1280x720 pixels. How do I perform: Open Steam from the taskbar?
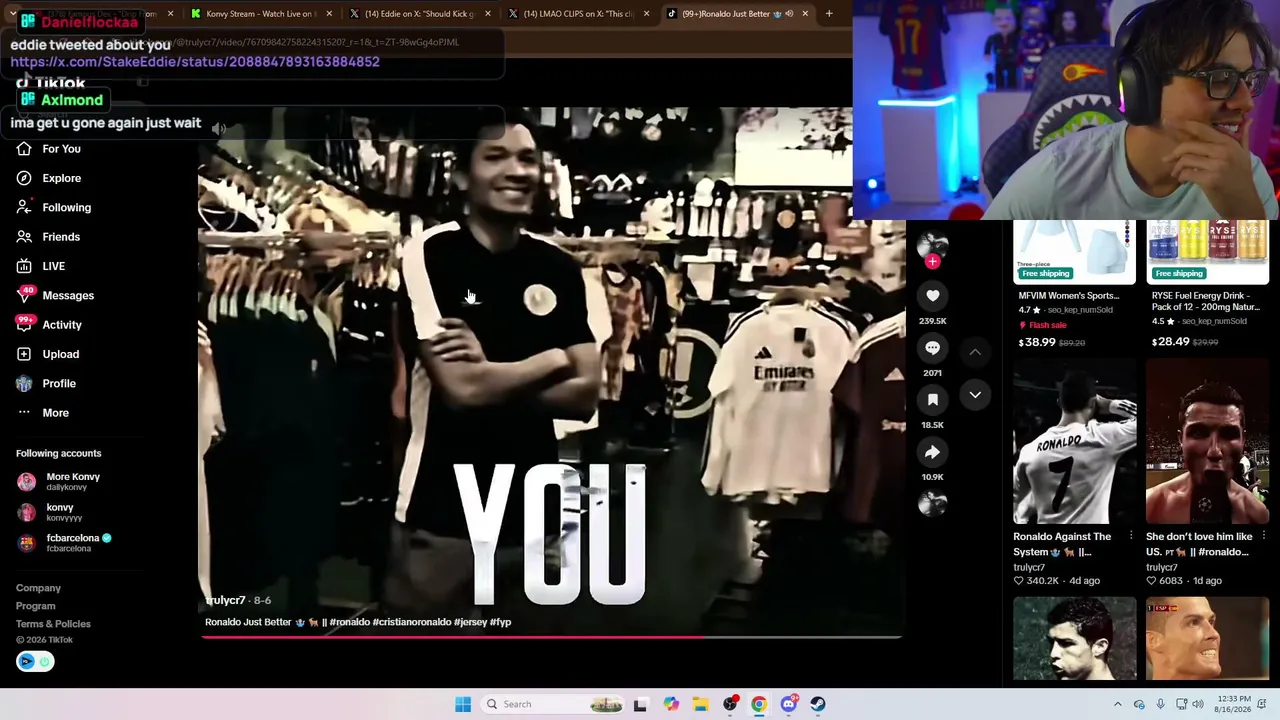coord(818,704)
